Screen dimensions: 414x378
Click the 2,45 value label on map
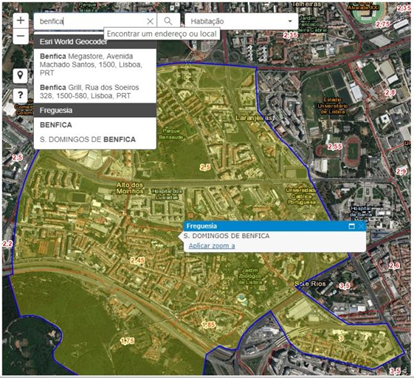pyautogui.click(x=138, y=261)
